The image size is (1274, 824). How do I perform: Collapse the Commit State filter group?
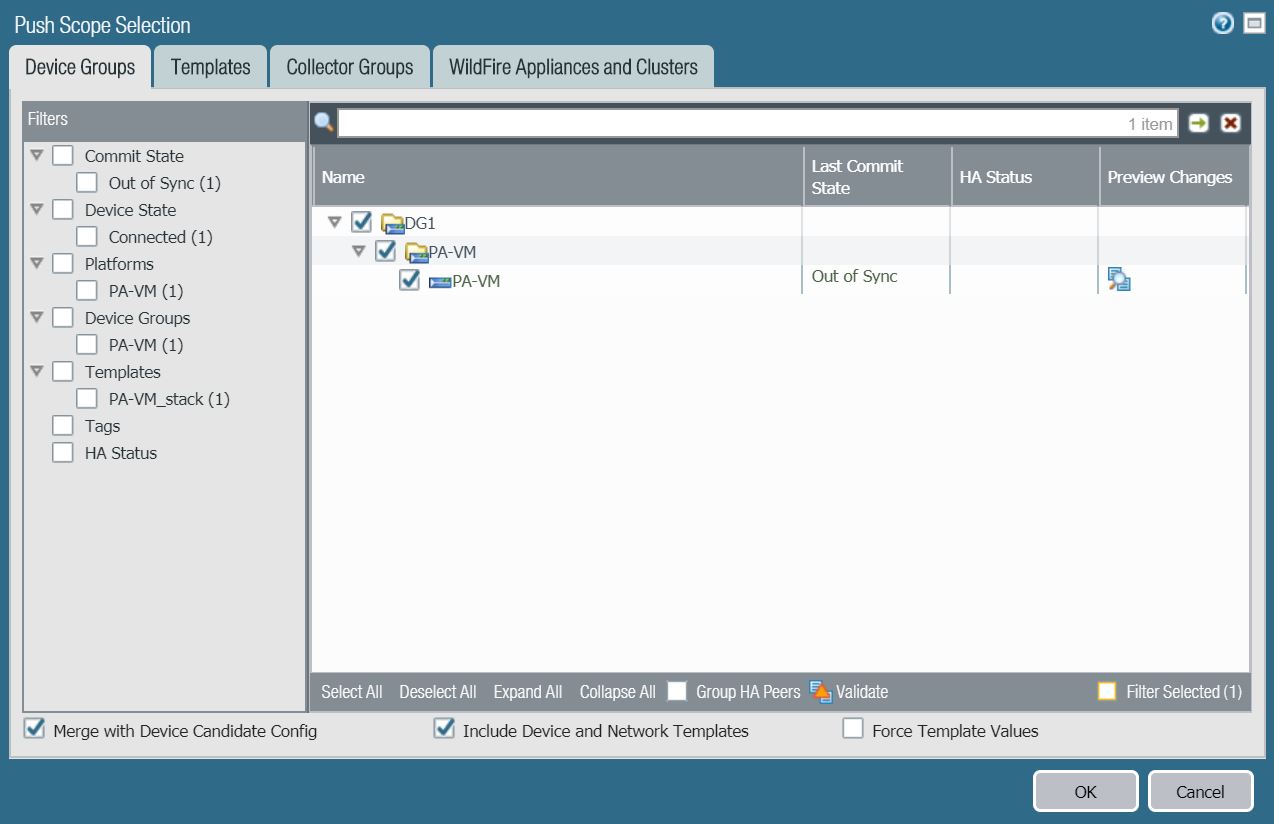click(37, 156)
